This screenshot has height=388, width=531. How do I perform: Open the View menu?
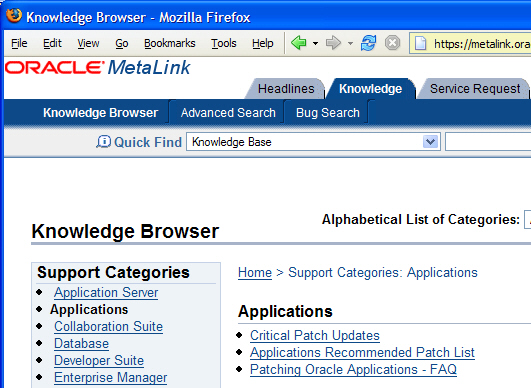point(88,43)
